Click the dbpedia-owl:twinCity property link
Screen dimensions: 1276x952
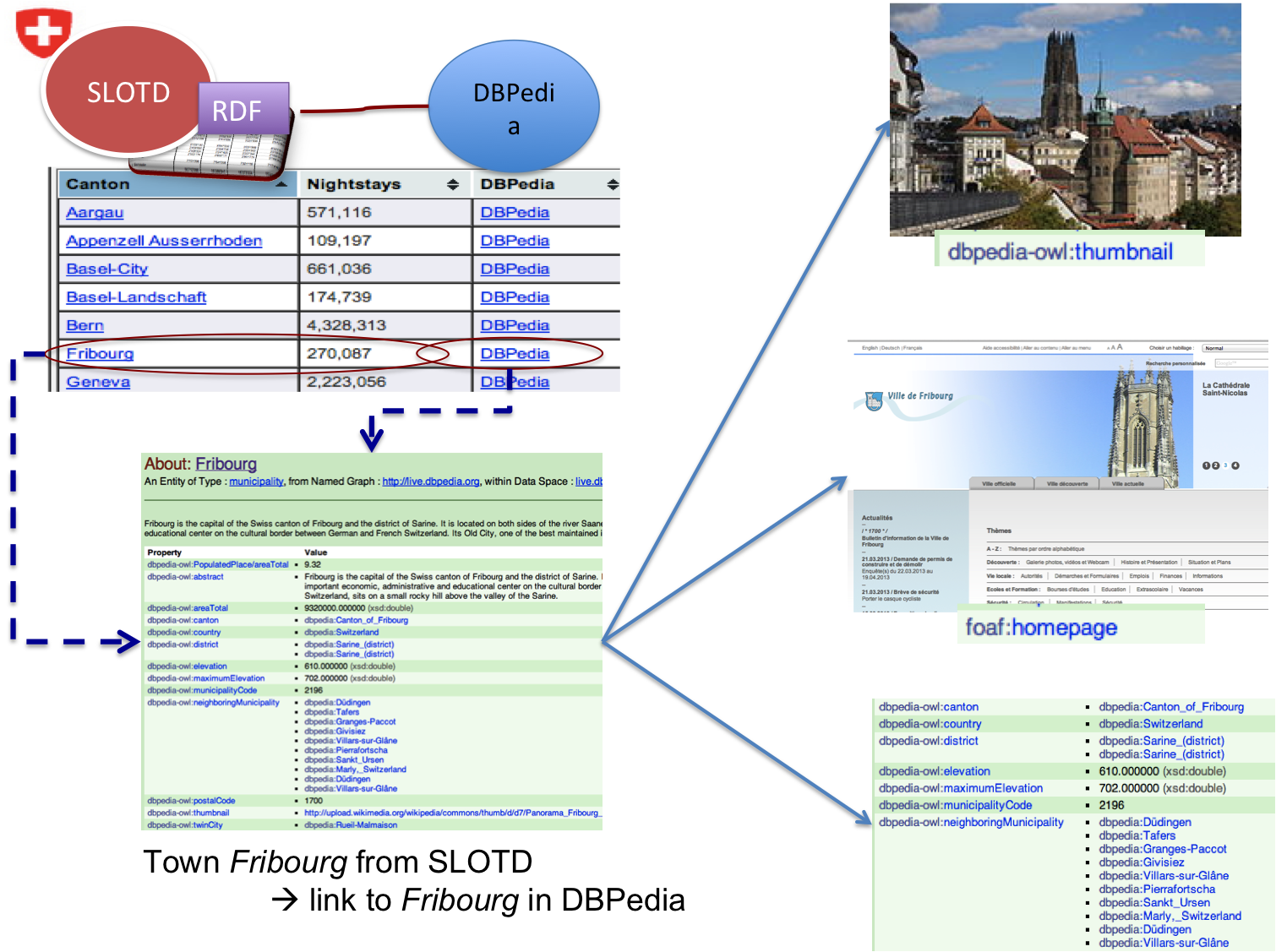point(185,825)
